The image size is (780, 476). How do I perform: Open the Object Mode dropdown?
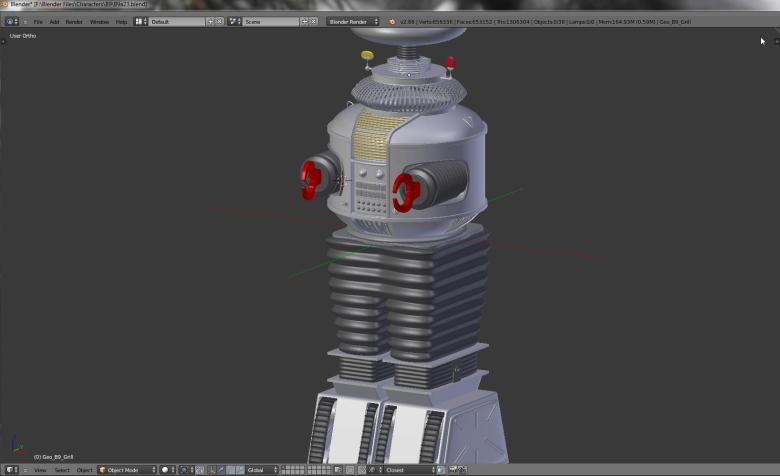click(127, 470)
